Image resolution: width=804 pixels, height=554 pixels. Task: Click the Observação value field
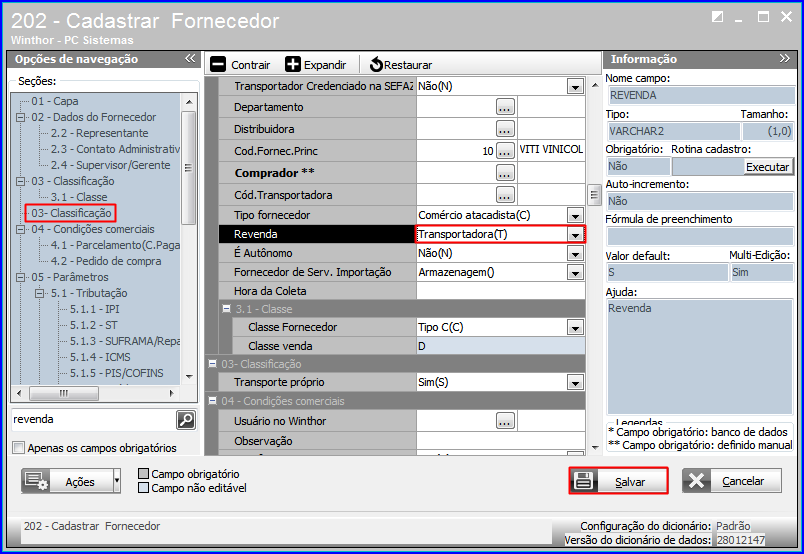click(500, 441)
